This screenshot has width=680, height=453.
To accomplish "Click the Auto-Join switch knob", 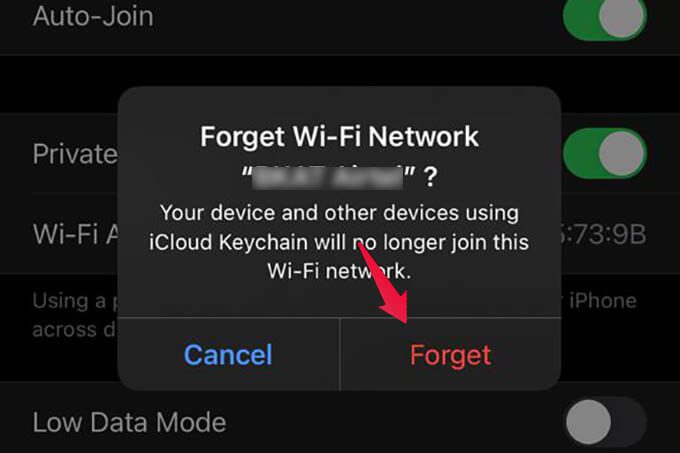I will click(x=622, y=17).
